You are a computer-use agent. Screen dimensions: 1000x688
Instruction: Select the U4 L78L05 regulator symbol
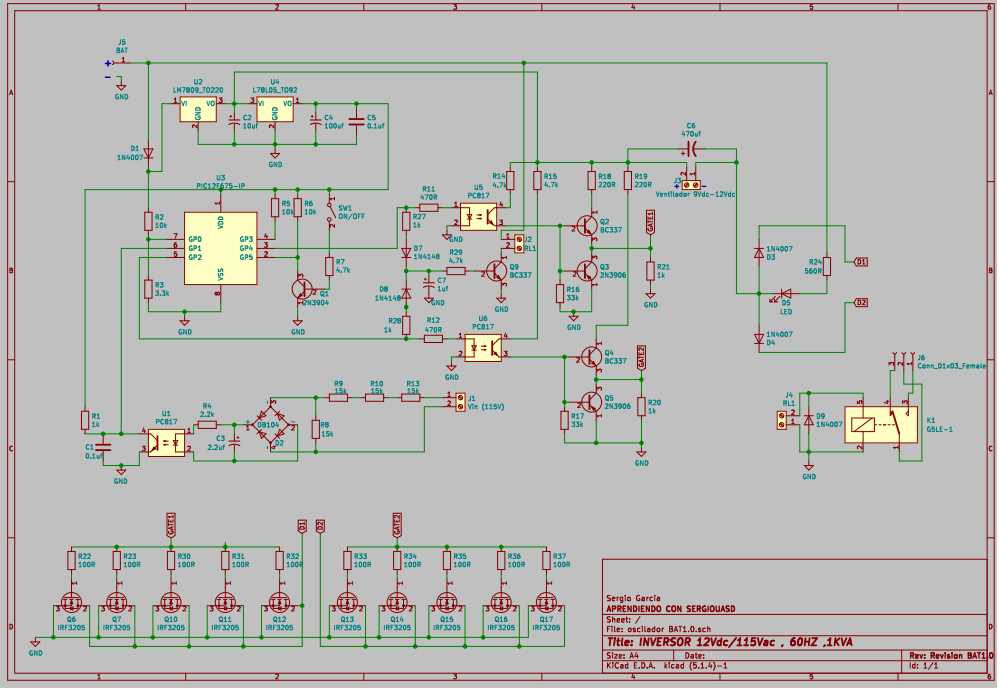(275, 110)
